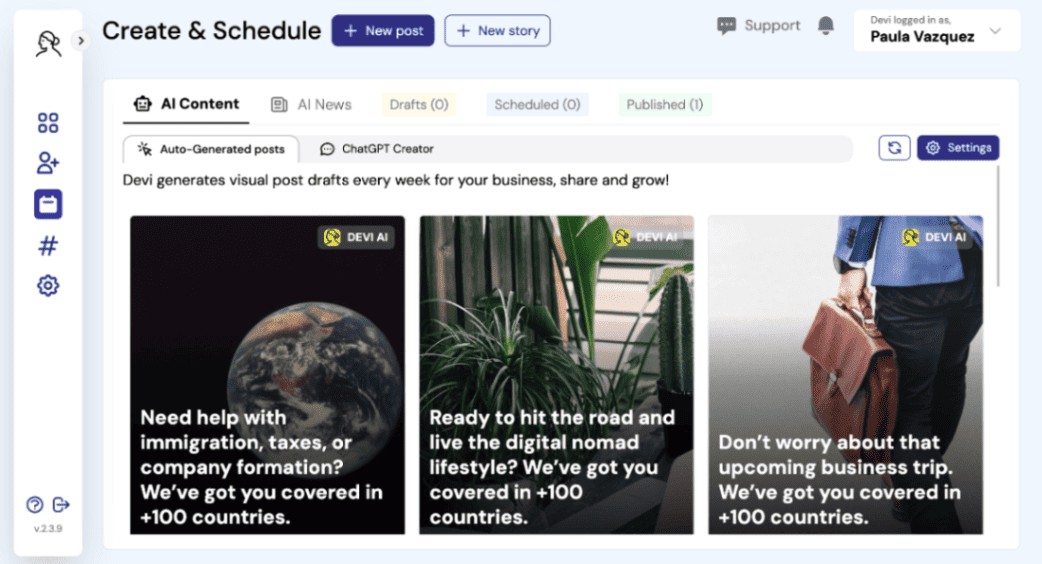Click the New story button
Image resolution: width=1042 pixels, height=564 pixels.
[497, 31]
